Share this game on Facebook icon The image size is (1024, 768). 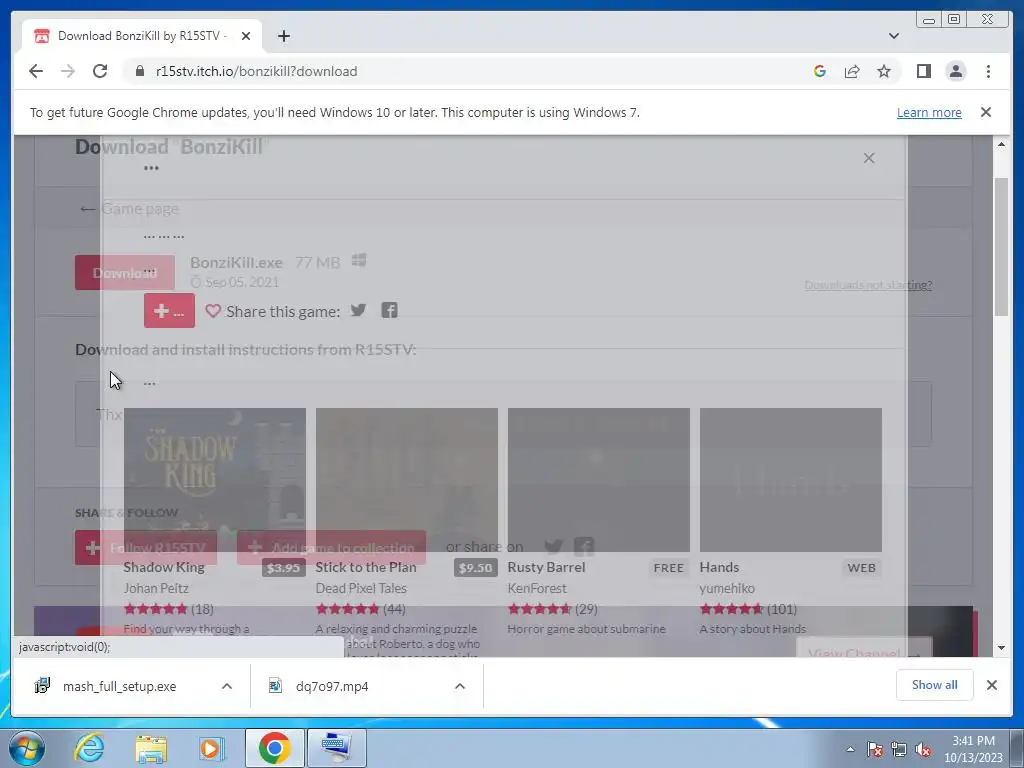389,310
